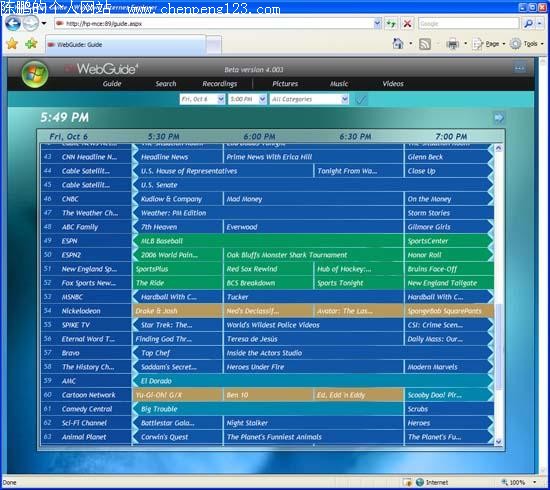This screenshot has width=550, height=490.
Task: Open the Ed, Edd 'n Eddy program
Action: point(358,395)
